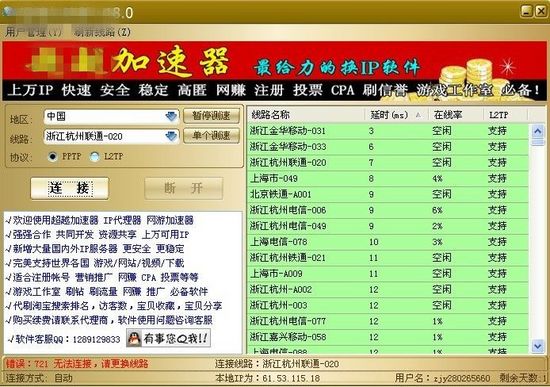Select the 上海市-049 route row
Screen dimensions: 550x387
tap(388, 178)
